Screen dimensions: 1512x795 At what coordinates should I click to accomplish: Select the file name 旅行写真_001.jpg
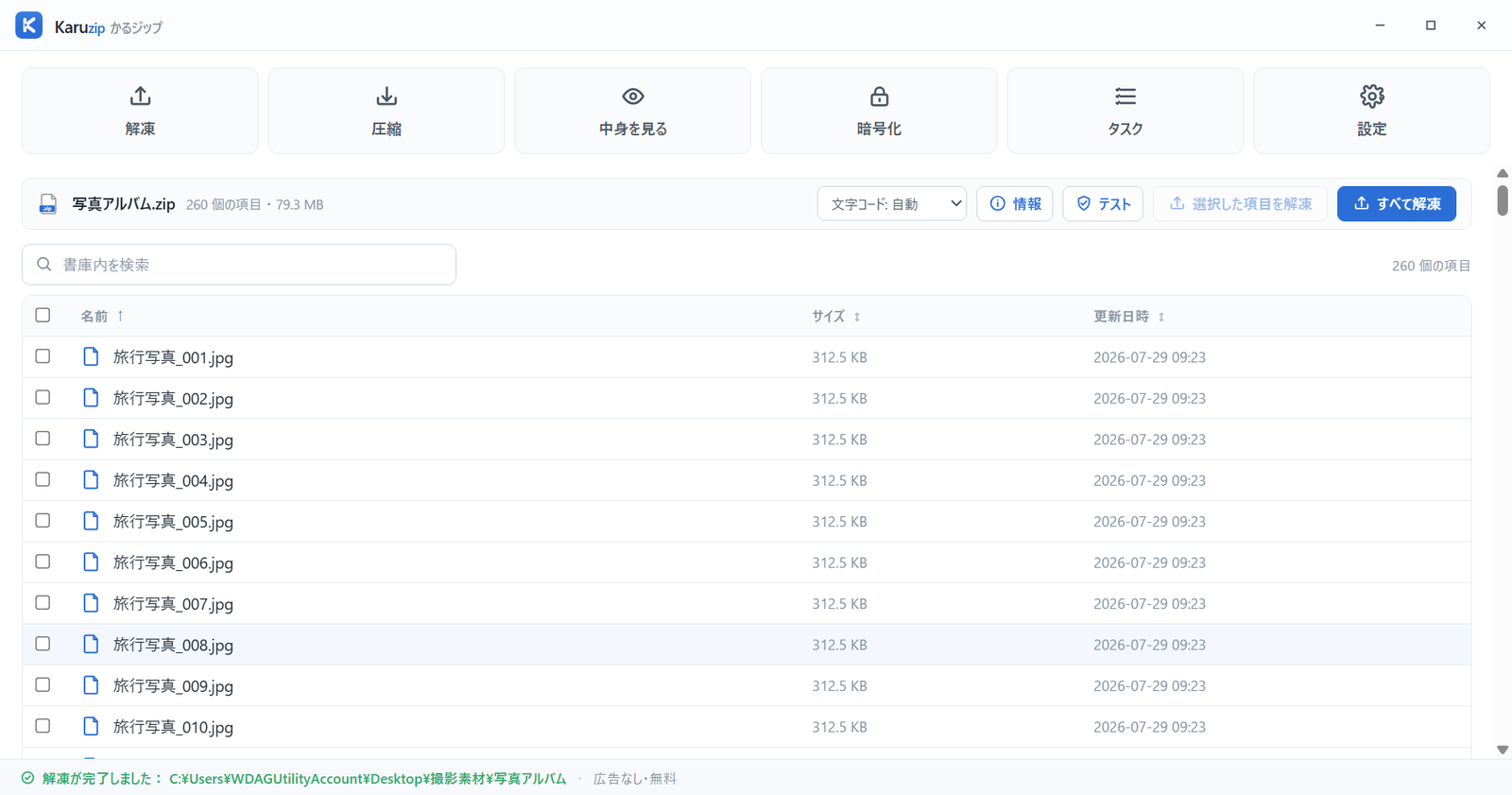click(173, 357)
